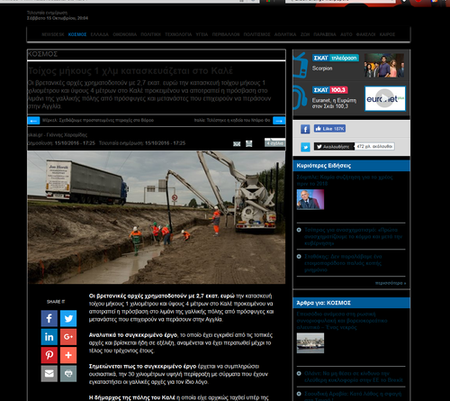Open more sharing options plus icon

click(68, 355)
